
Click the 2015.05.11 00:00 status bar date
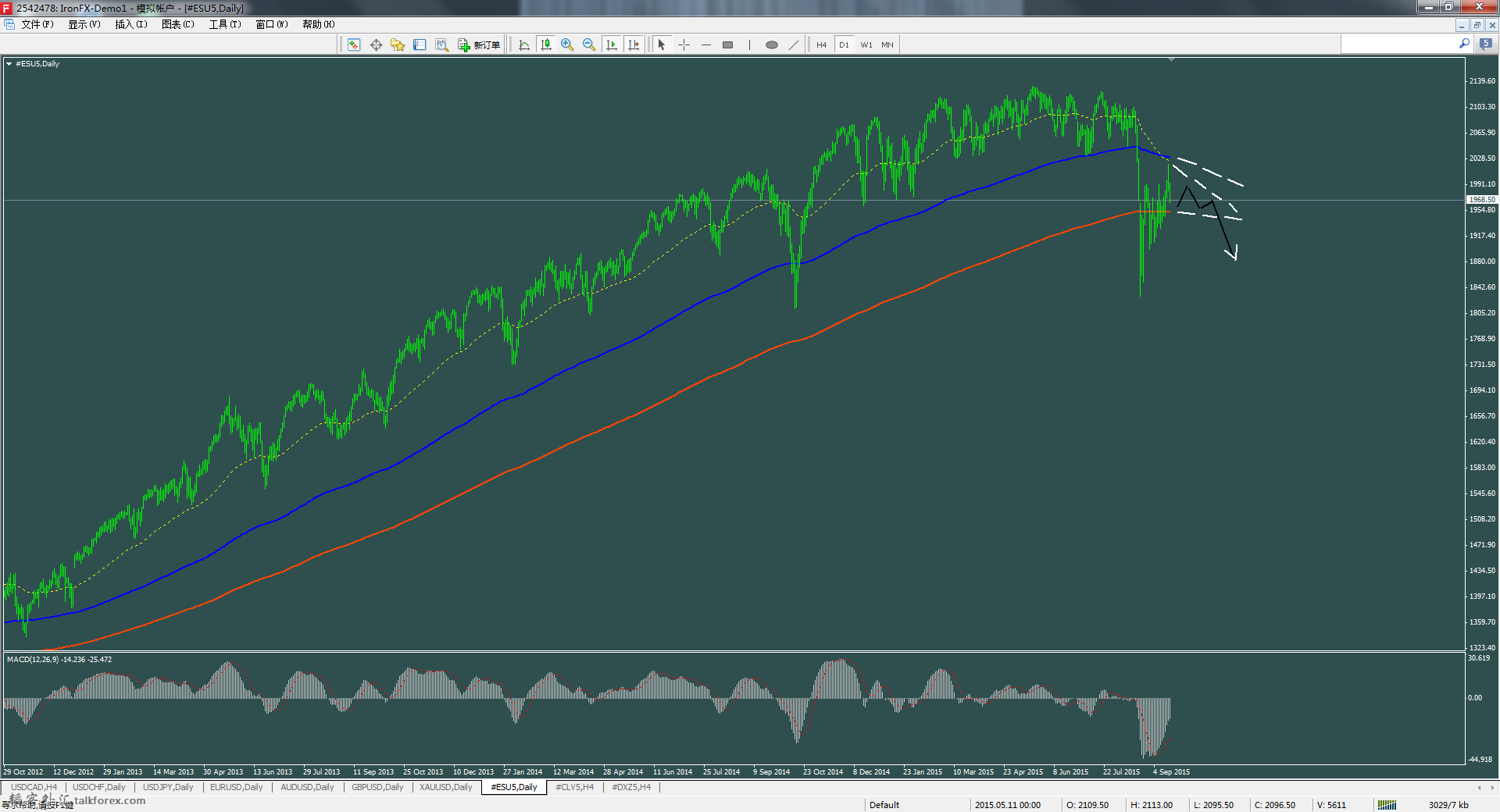tap(1008, 805)
